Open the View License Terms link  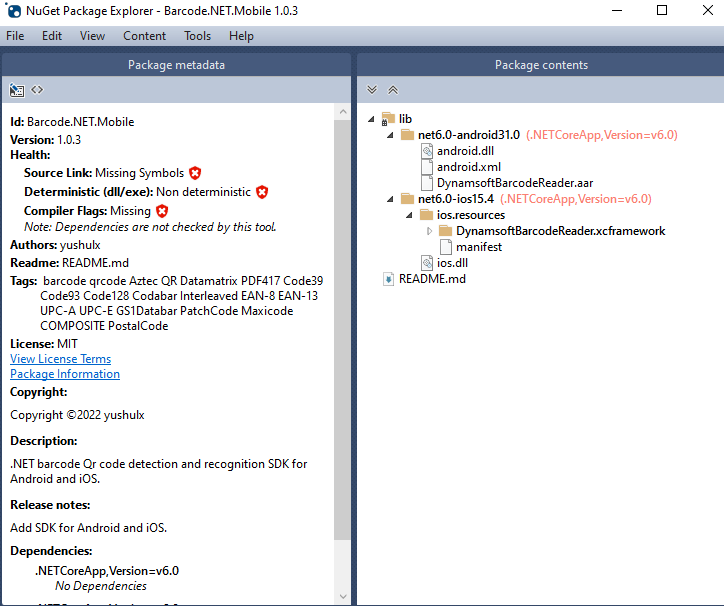(x=60, y=359)
